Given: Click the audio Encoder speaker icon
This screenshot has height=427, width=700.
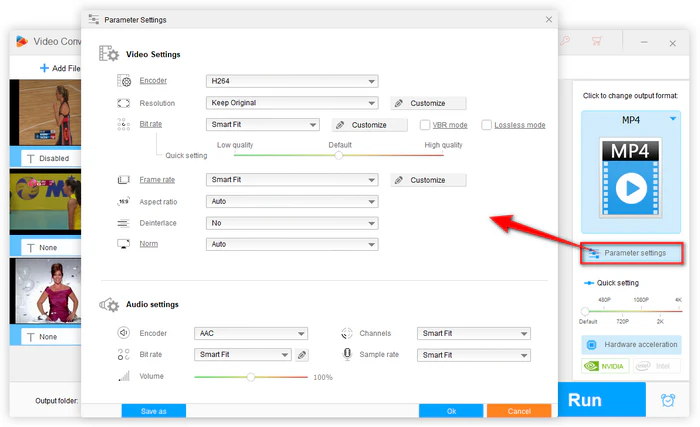Looking at the screenshot, I should (123, 333).
